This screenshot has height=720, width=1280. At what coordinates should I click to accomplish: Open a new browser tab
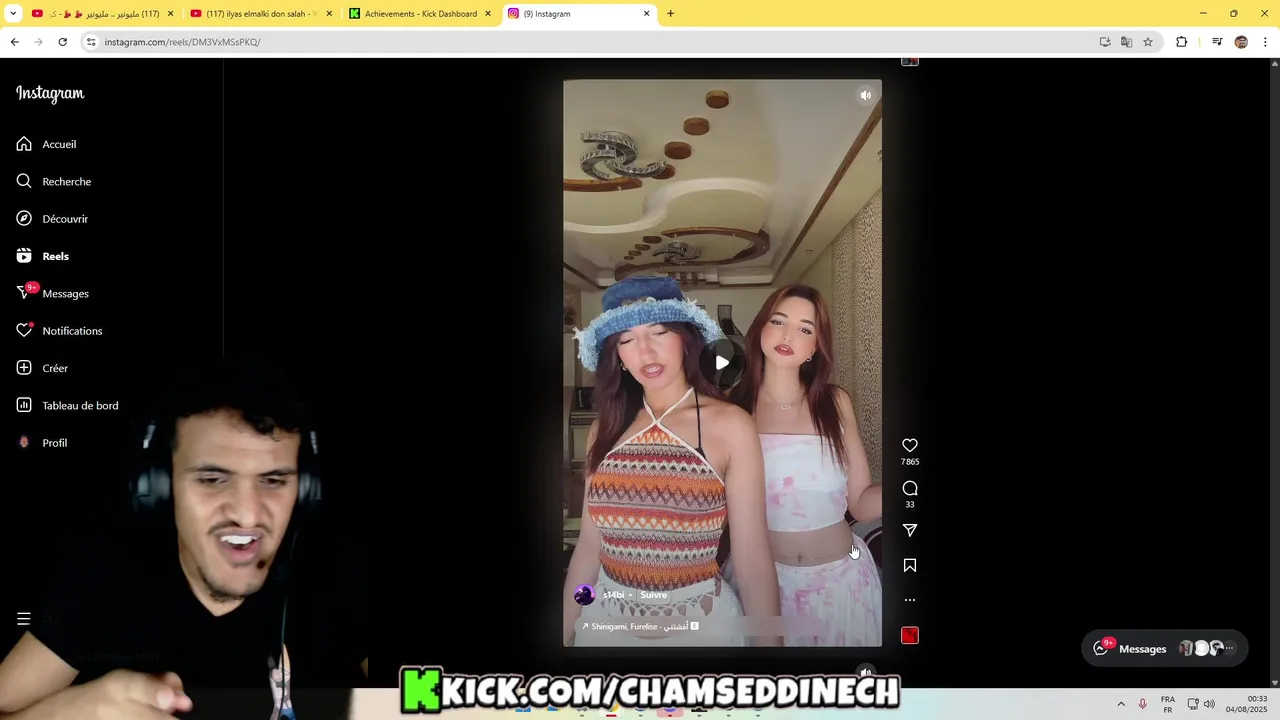670,14
